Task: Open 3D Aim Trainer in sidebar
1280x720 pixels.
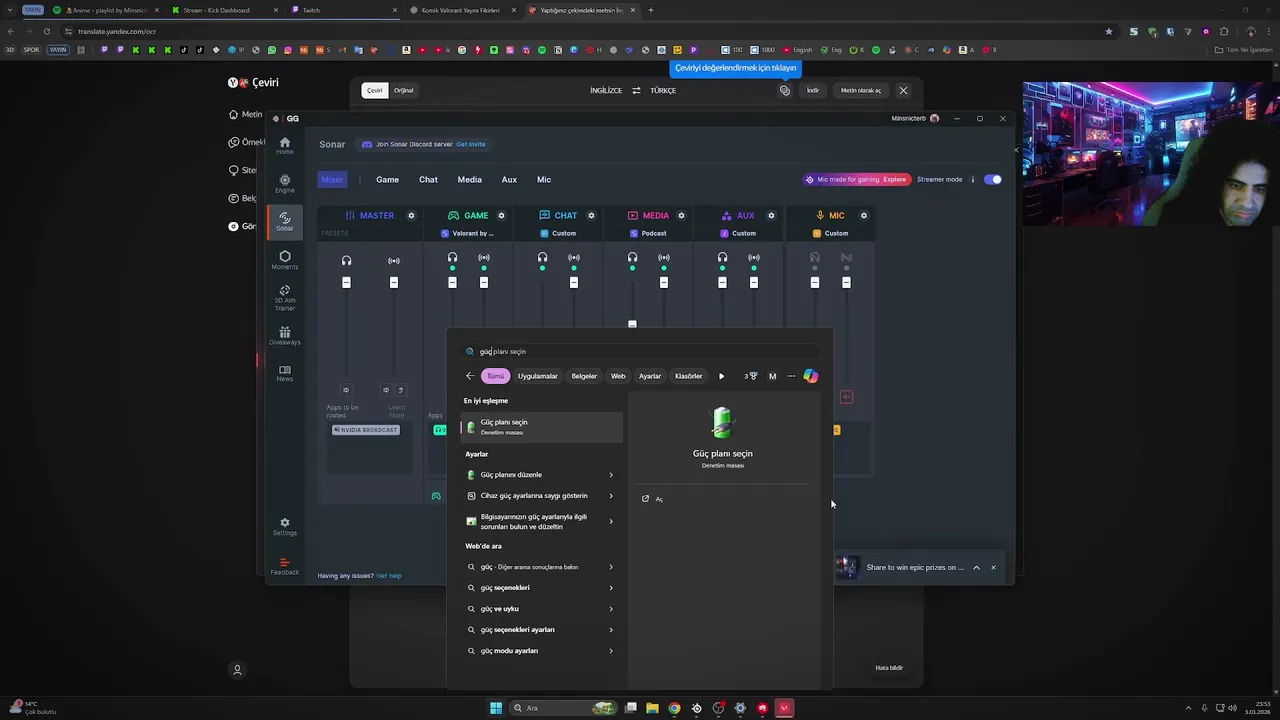Action: pos(285,298)
